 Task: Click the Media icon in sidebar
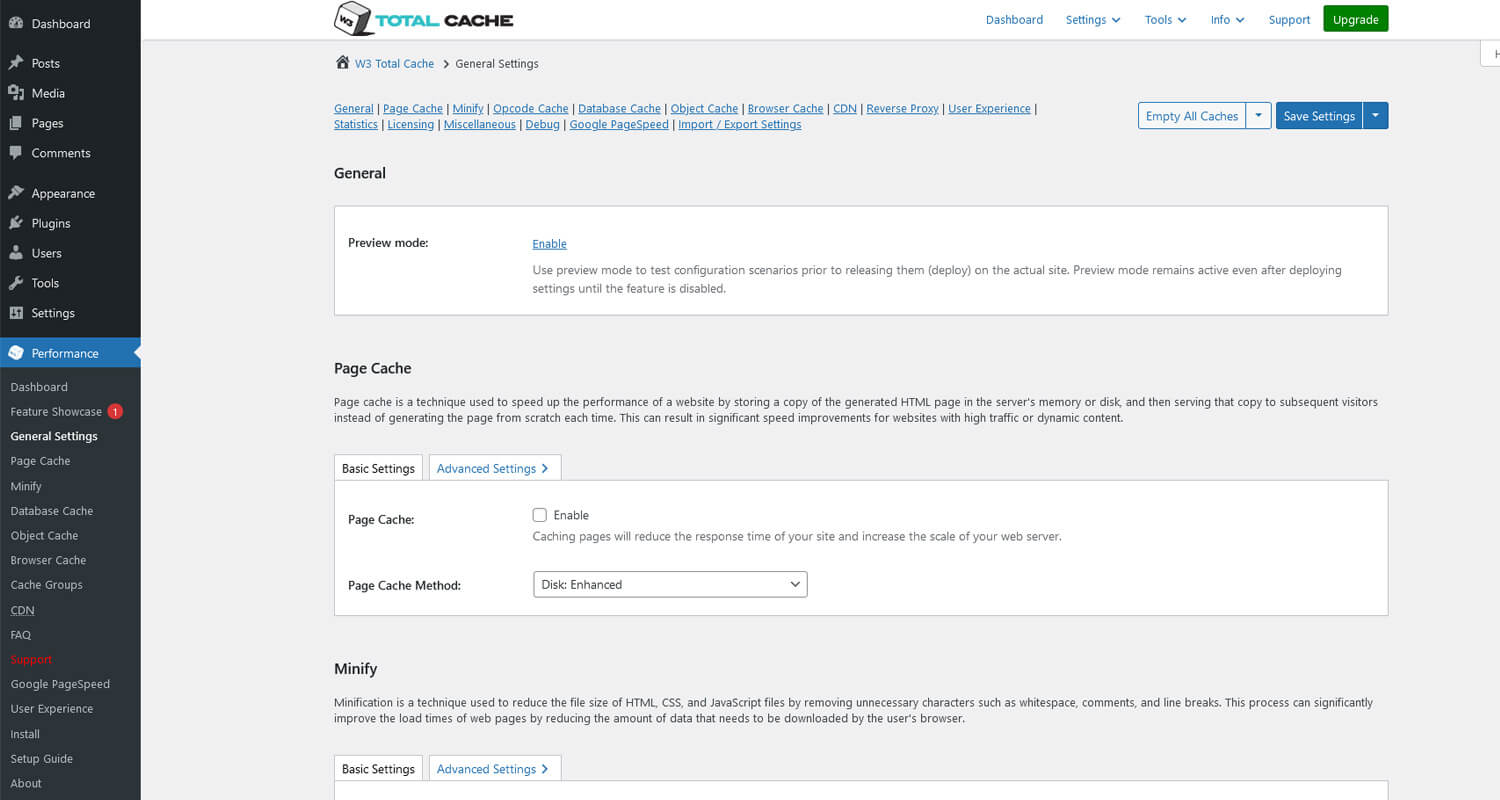tap(16, 93)
